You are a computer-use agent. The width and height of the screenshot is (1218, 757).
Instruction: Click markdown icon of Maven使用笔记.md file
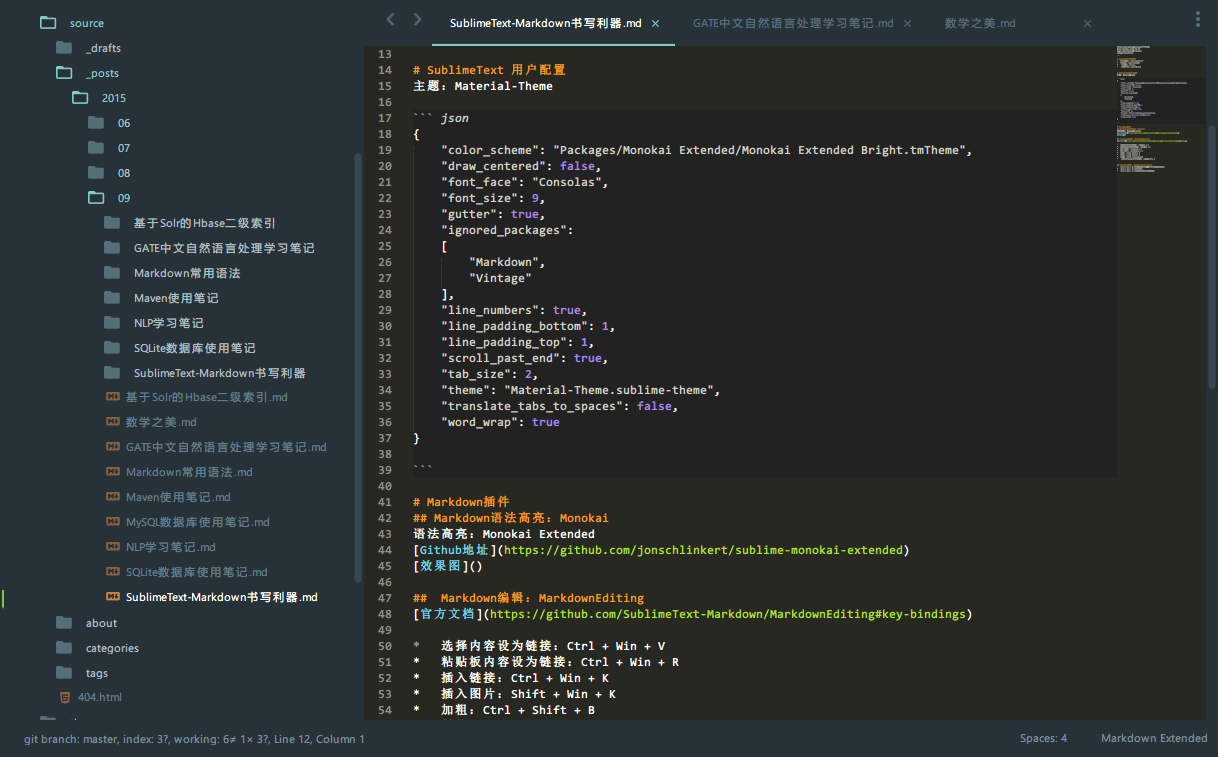pos(113,497)
